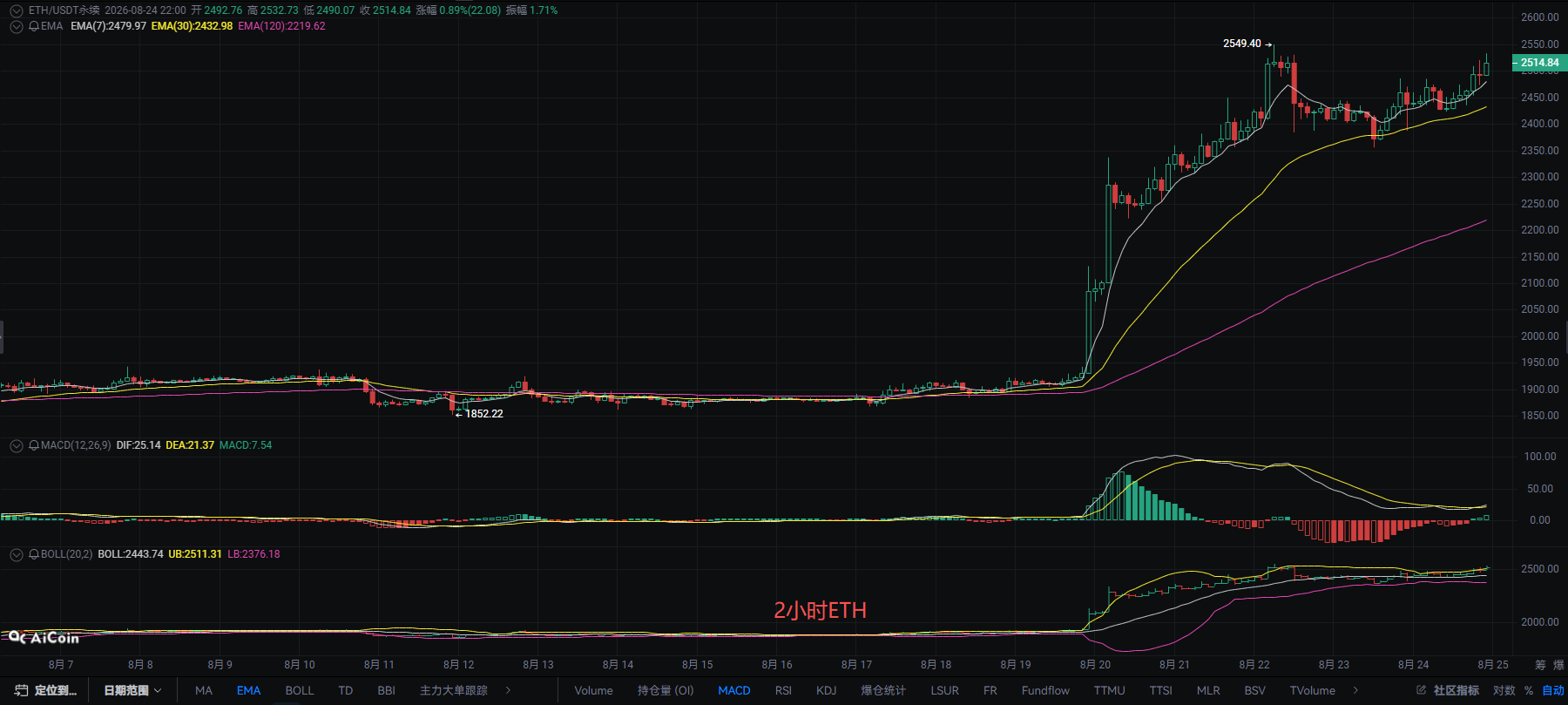The image size is (1568, 705).
Task: Select the 爆仓统计 sub-indicator
Action: [x=883, y=690]
